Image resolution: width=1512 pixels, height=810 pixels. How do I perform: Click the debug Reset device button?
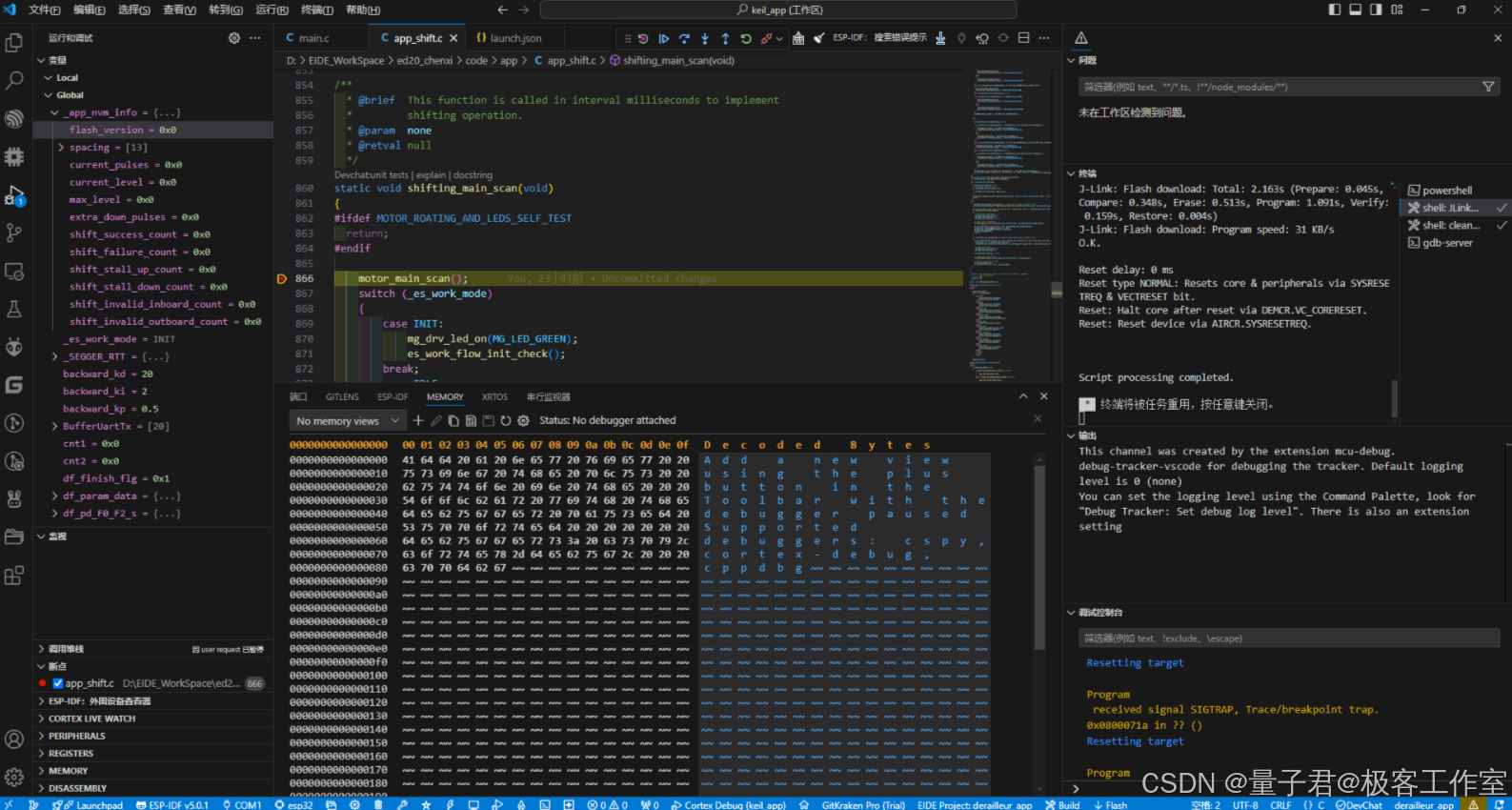(x=643, y=38)
